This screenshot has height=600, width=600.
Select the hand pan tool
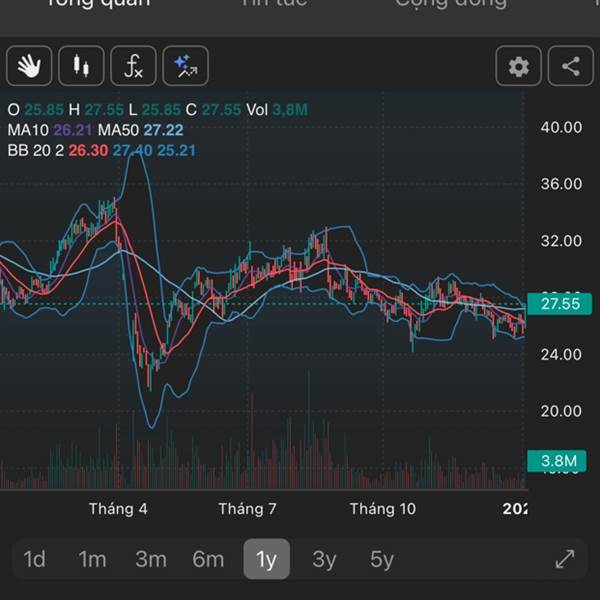(x=29, y=66)
